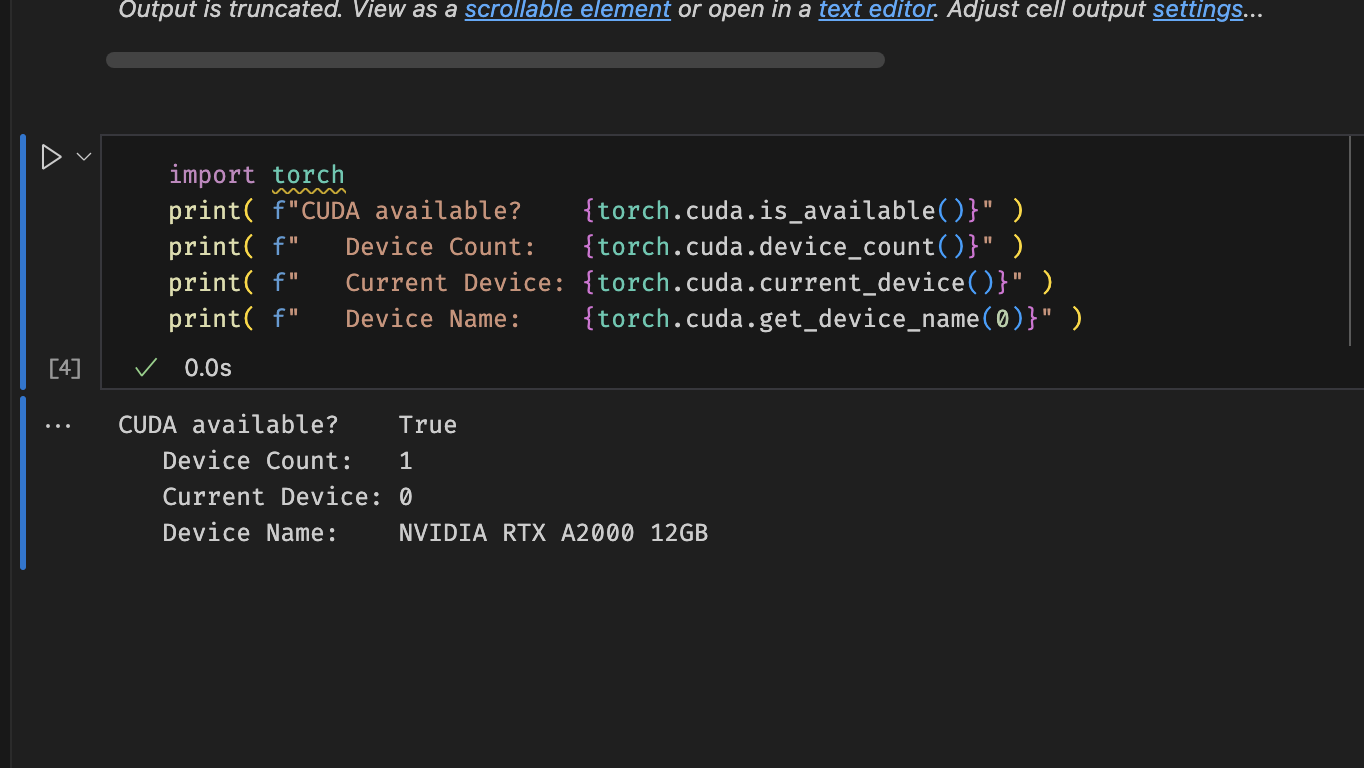
Task: Click the green success checkmark
Action: point(146,368)
